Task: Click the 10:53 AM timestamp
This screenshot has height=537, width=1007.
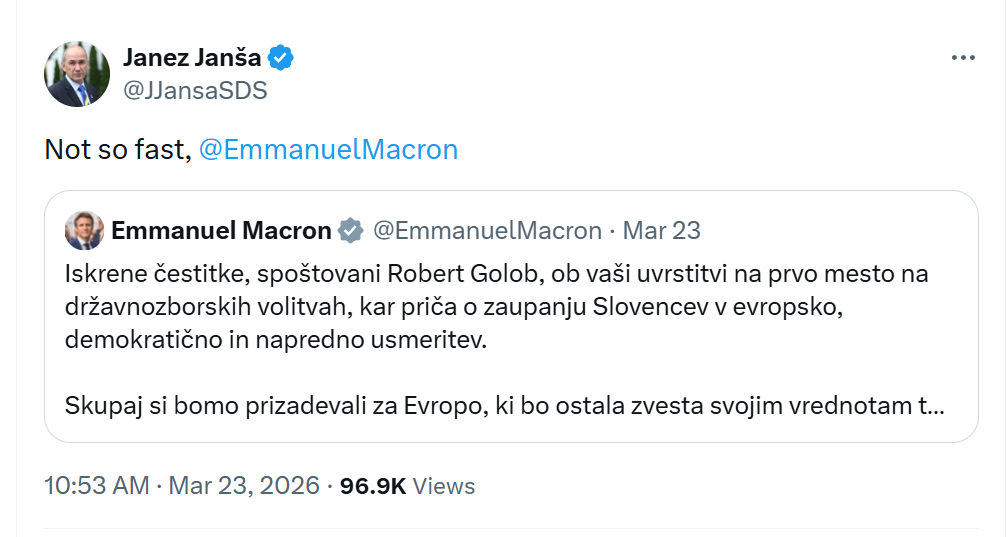Action: [x=97, y=486]
